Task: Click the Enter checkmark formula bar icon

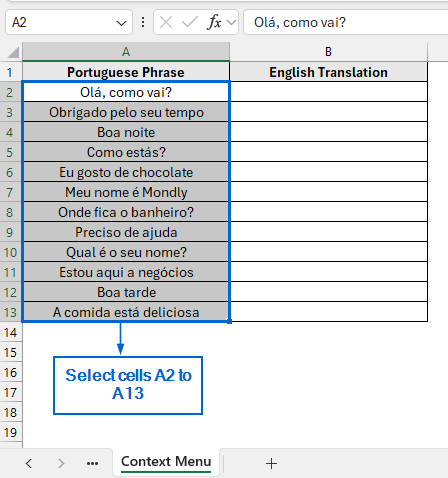Action: click(190, 23)
